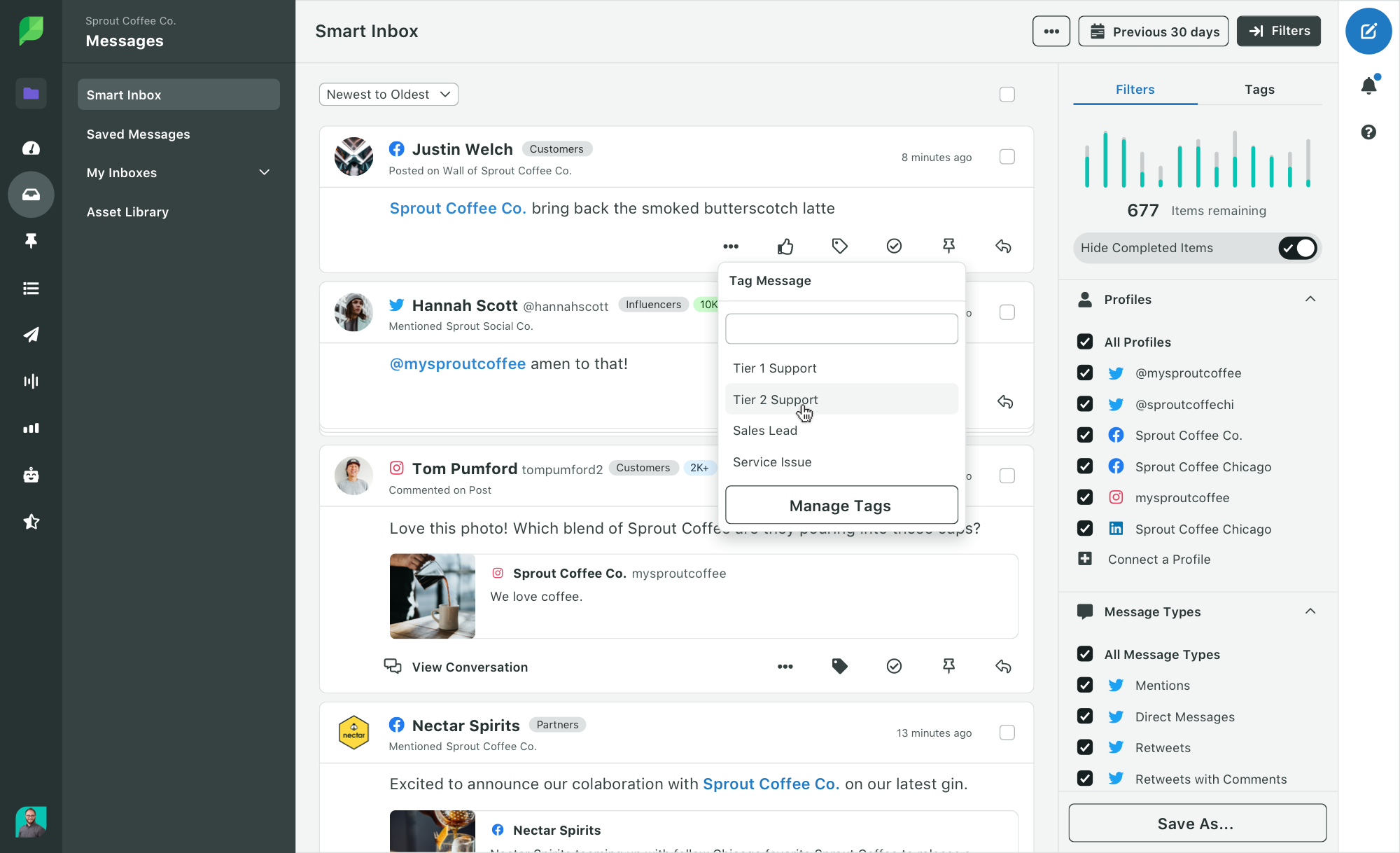
Task: Uncheck the Direct Messages checkbox
Action: click(1085, 716)
